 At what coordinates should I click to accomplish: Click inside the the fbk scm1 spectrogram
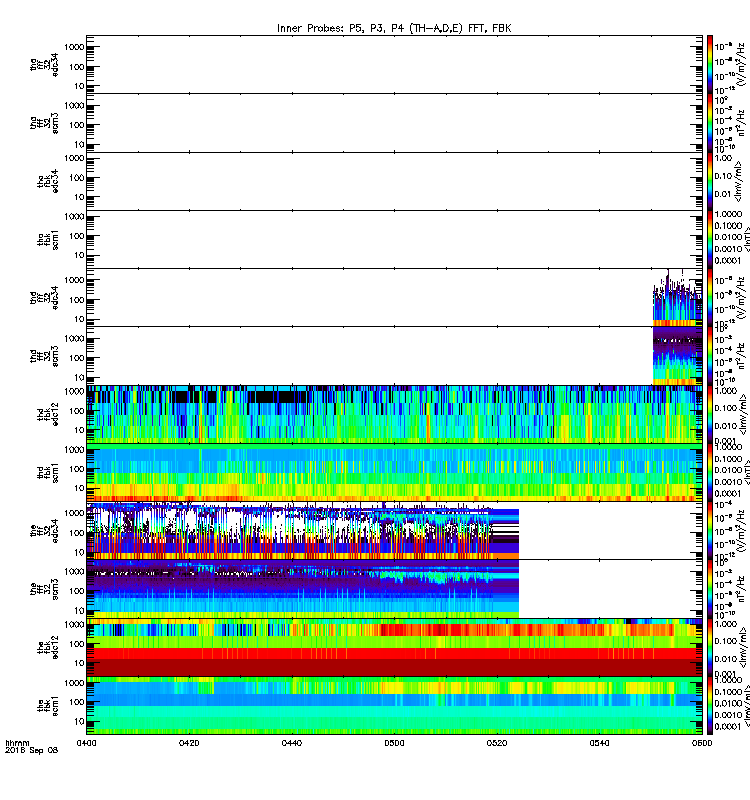(x=394, y=706)
